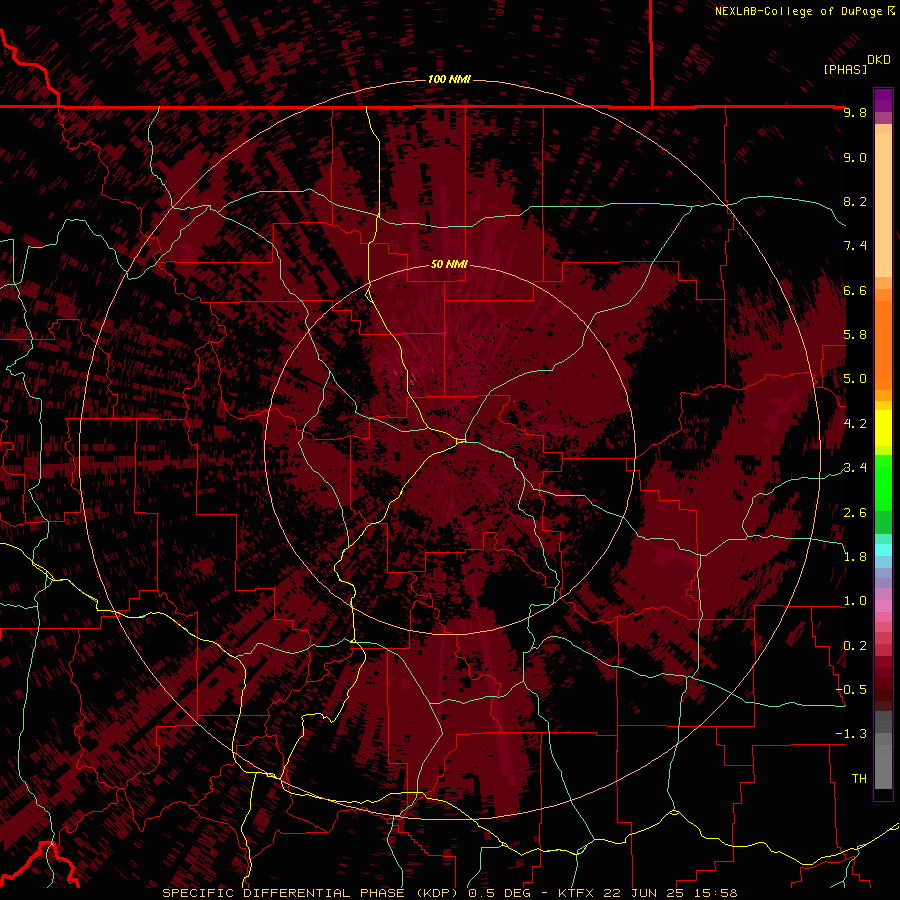The width and height of the screenshot is (900, 900).
Task: Select the 8.2 scale value
Action: (855, 201)
